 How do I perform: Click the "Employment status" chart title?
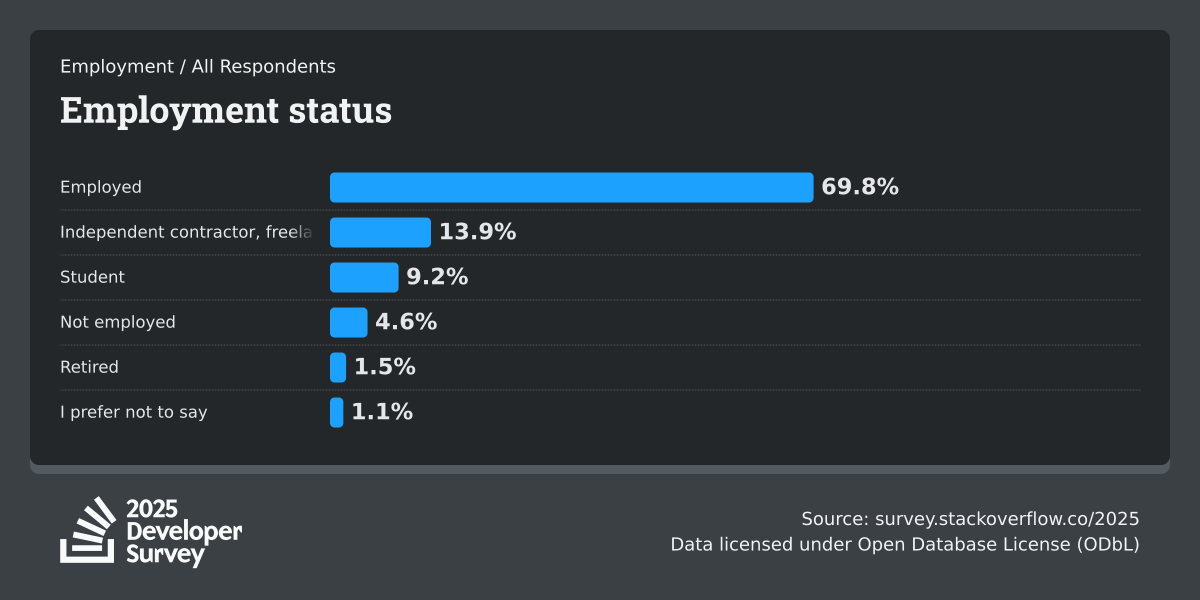tap(226, 110)
